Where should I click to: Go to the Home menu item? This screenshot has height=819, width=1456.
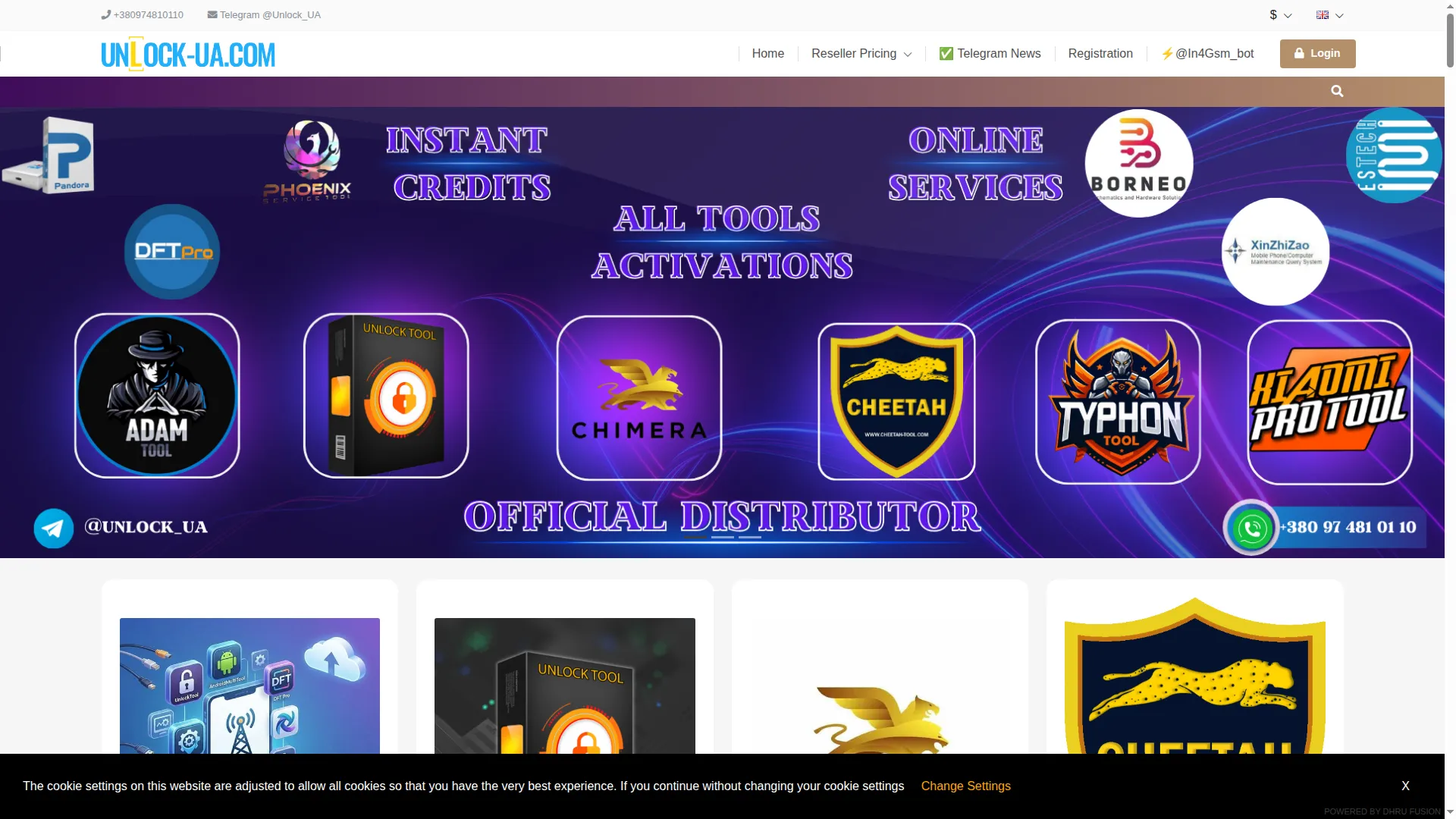click(x=768, y=54)
